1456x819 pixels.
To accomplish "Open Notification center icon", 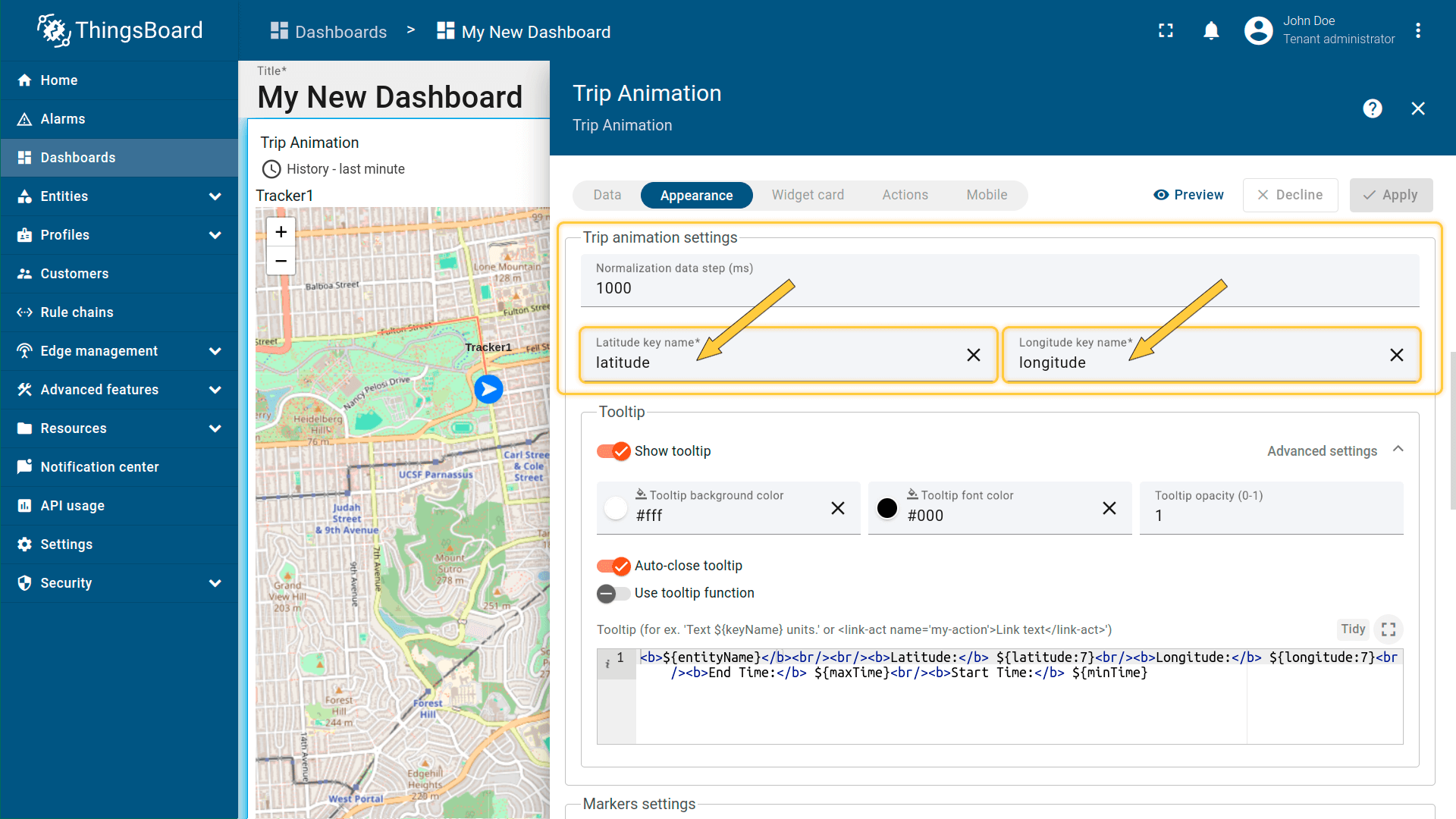I will coord(24,467).
